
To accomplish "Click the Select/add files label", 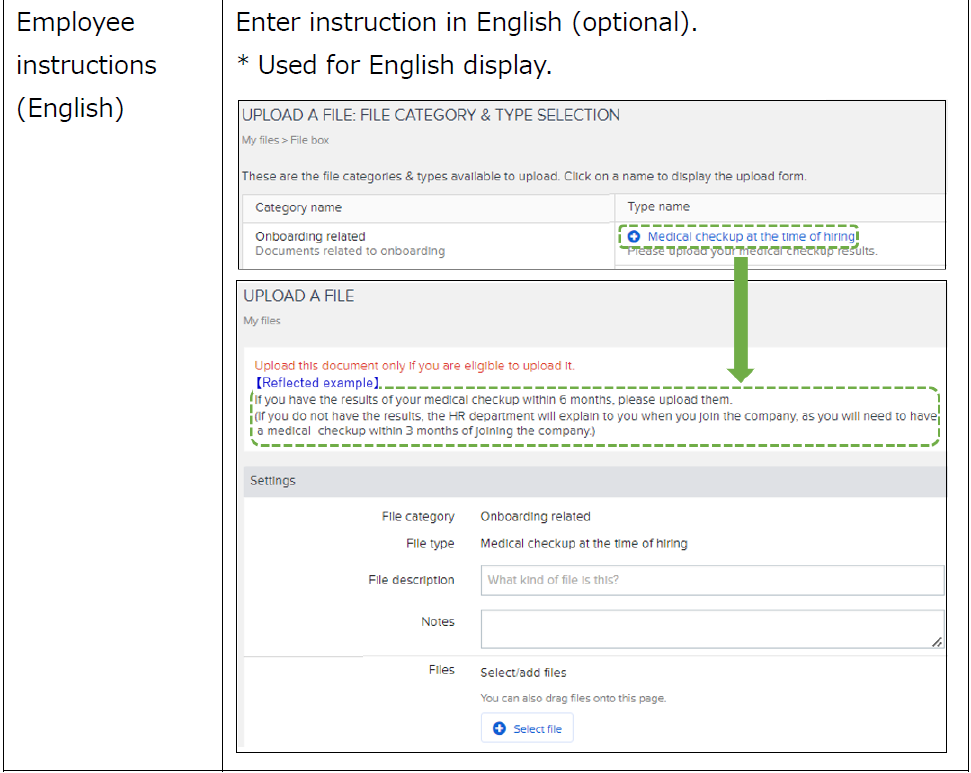I will pos(523,673).
